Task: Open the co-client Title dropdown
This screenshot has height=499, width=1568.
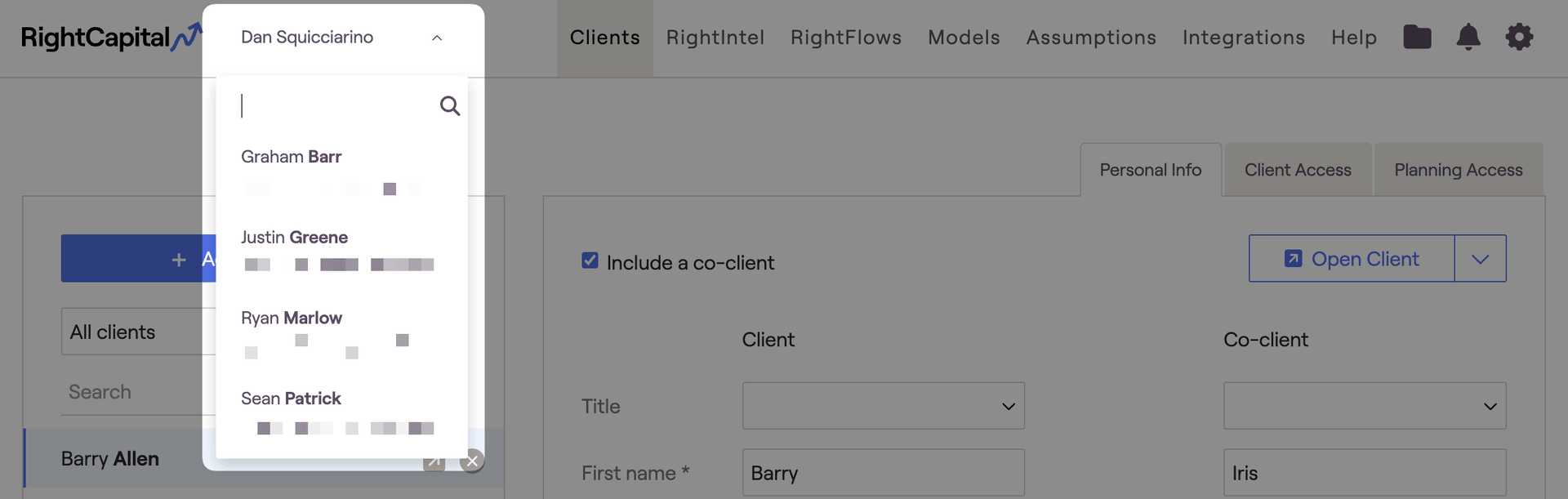Action: pyautogui.click(x=1364, y=406)
